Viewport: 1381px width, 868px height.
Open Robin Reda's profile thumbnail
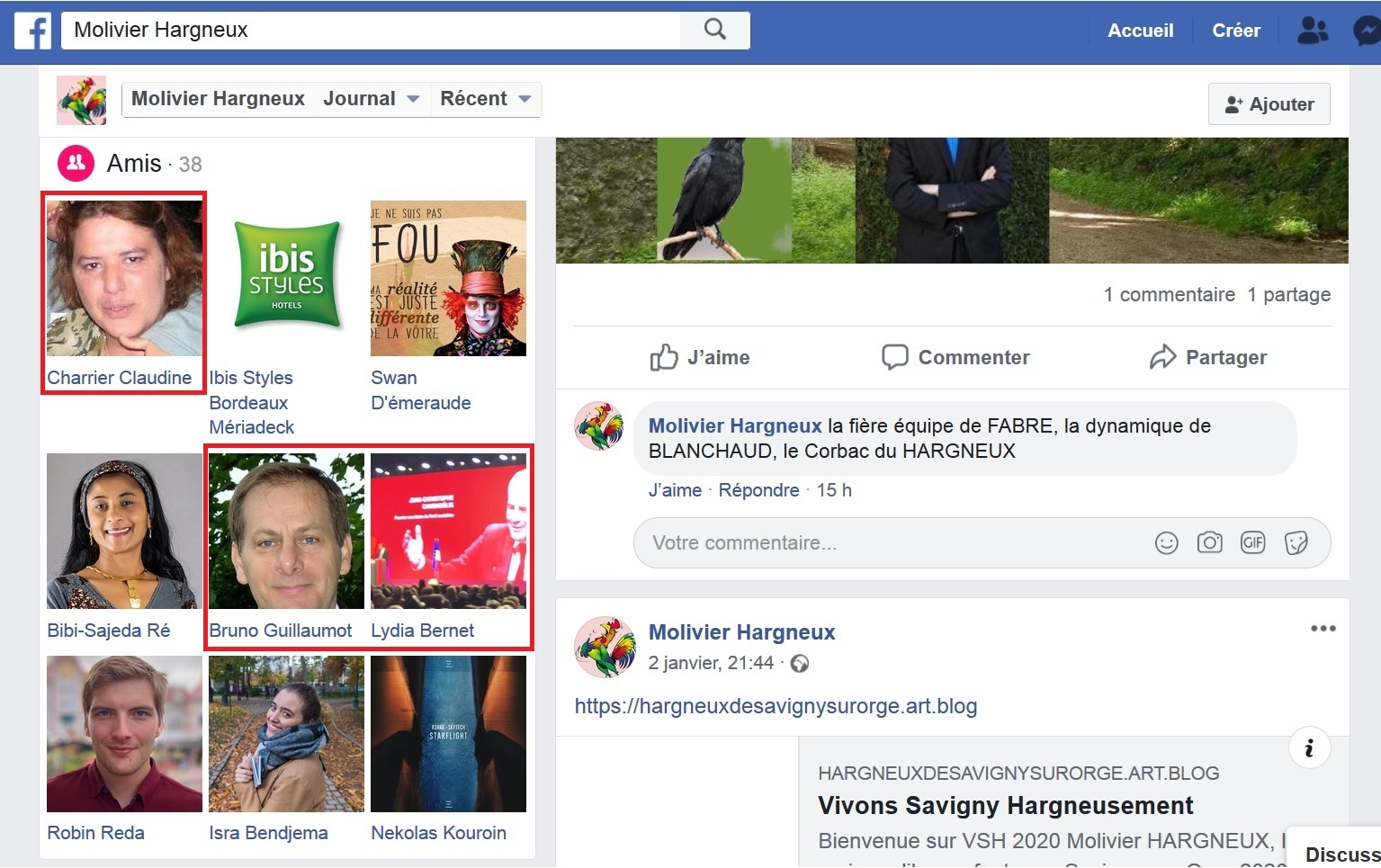(124, 734)
